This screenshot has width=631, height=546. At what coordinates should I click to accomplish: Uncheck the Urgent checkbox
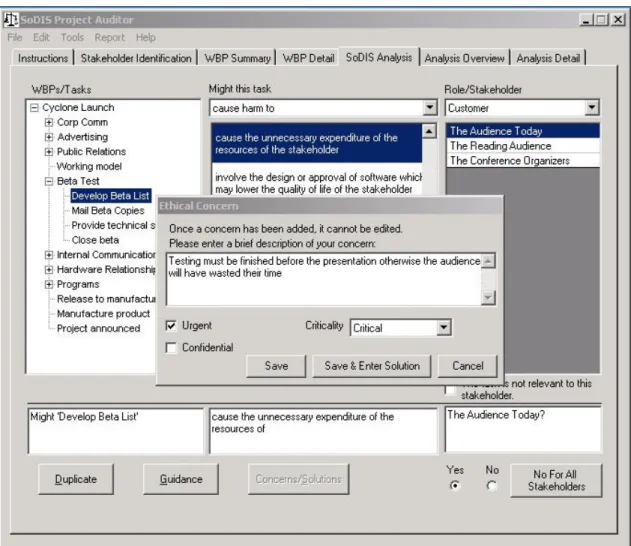[171, 326]
